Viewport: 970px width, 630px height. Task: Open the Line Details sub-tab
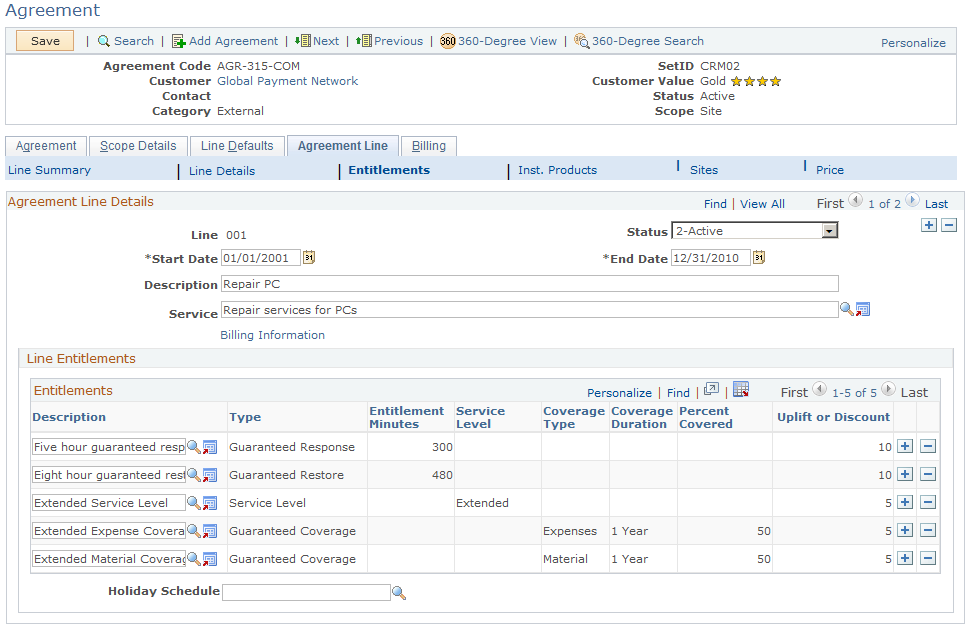222,171
